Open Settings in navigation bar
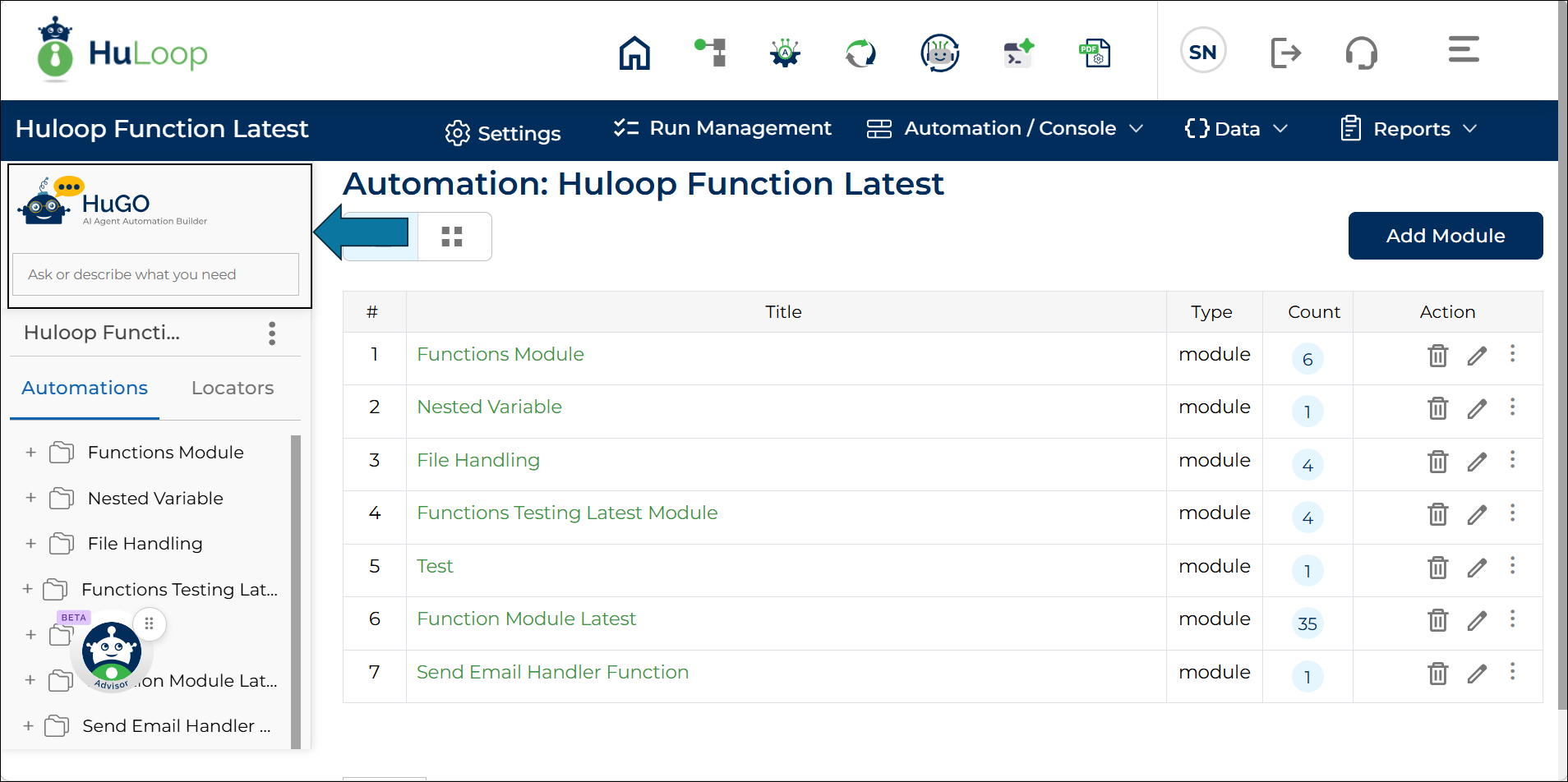The height and width of the screenshot is (782, 1568). [503, 133]
